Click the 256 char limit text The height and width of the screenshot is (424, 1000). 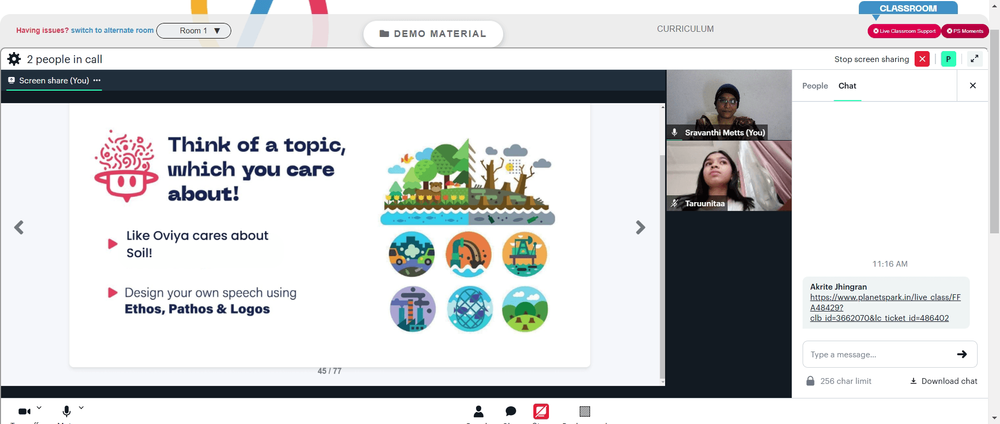pos(846,381)
